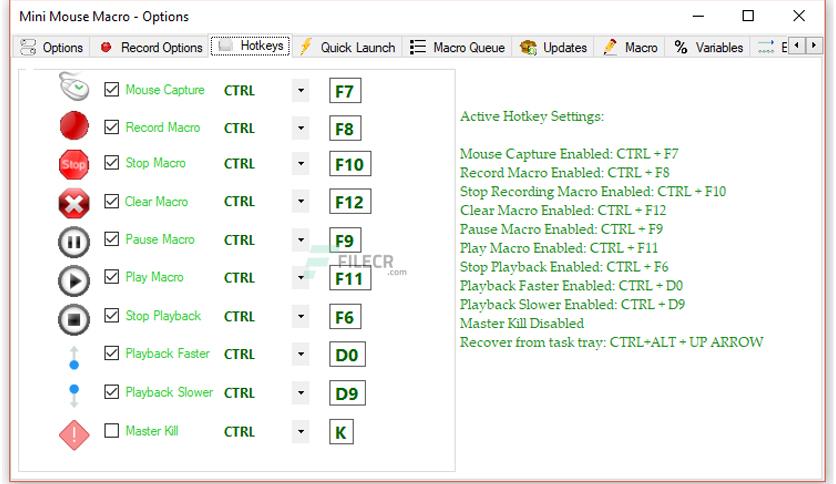836x484 pixels.
Task: Click the Play Macro triangle icon
Action: [x=74, y=280]
